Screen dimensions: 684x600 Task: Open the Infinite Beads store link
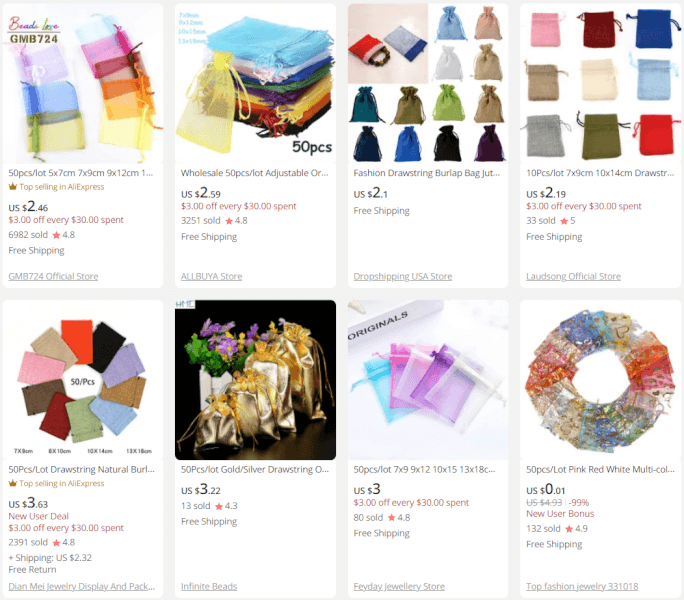[x=209, y=586]
